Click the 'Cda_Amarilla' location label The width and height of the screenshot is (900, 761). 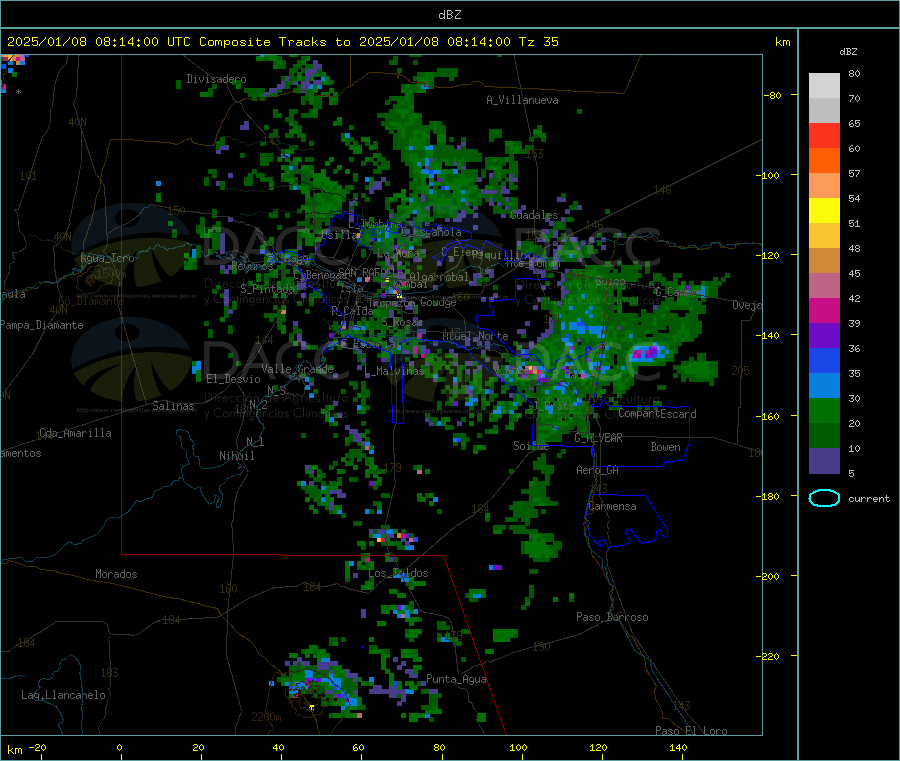(75, 433)
